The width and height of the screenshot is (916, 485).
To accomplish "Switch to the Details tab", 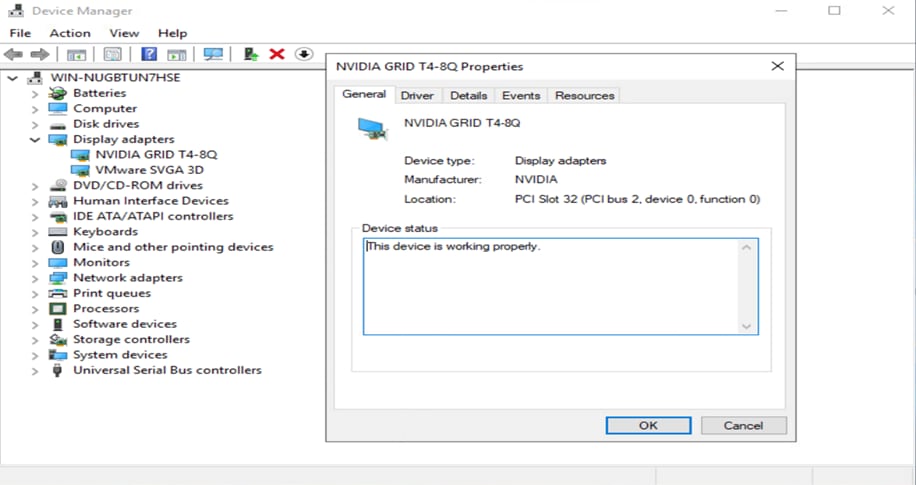I will [469, 95].
